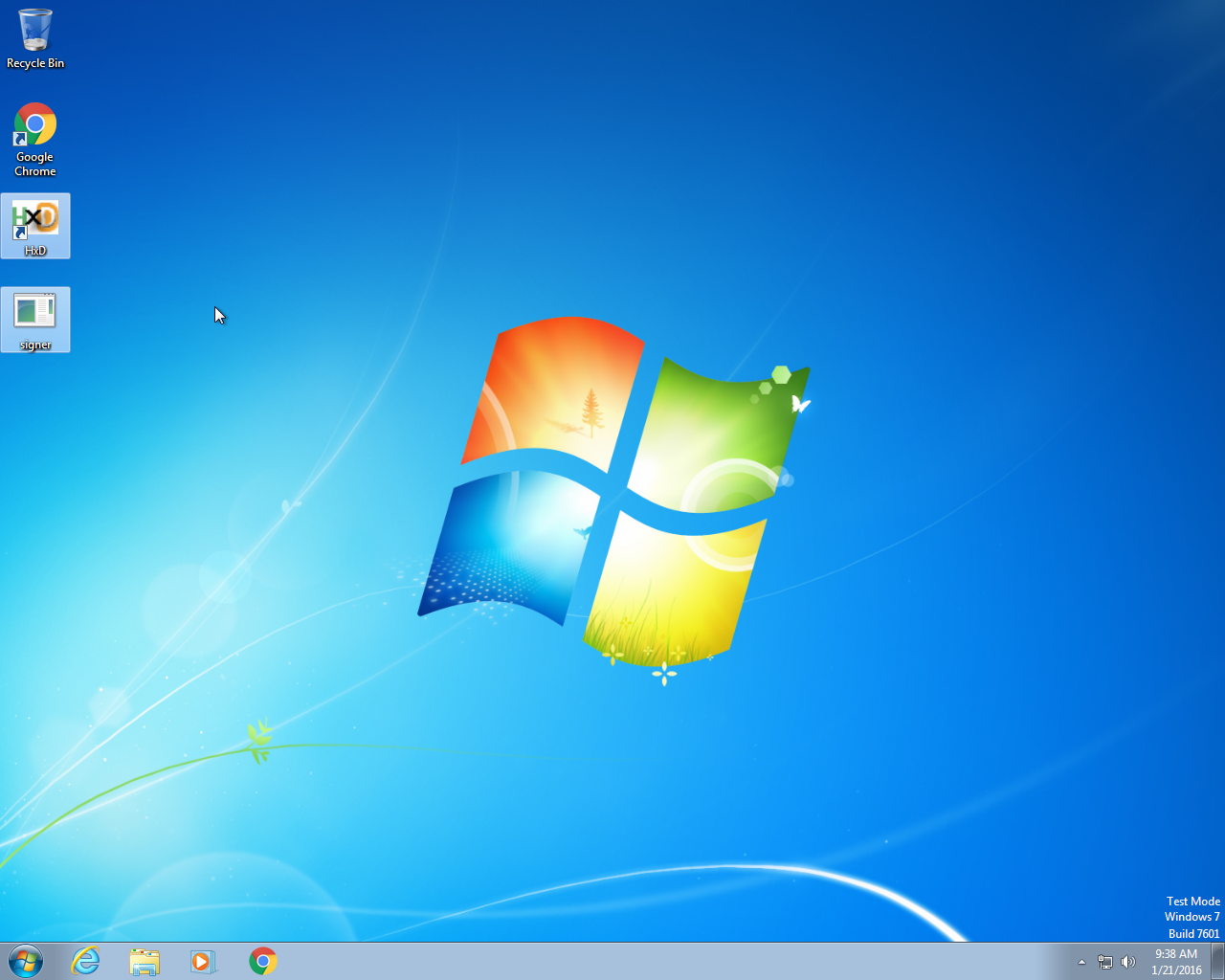Open the signer desktop shortcut
Image resolution: width=1225 pixels, height=980 pixels.
coord(35,312)
